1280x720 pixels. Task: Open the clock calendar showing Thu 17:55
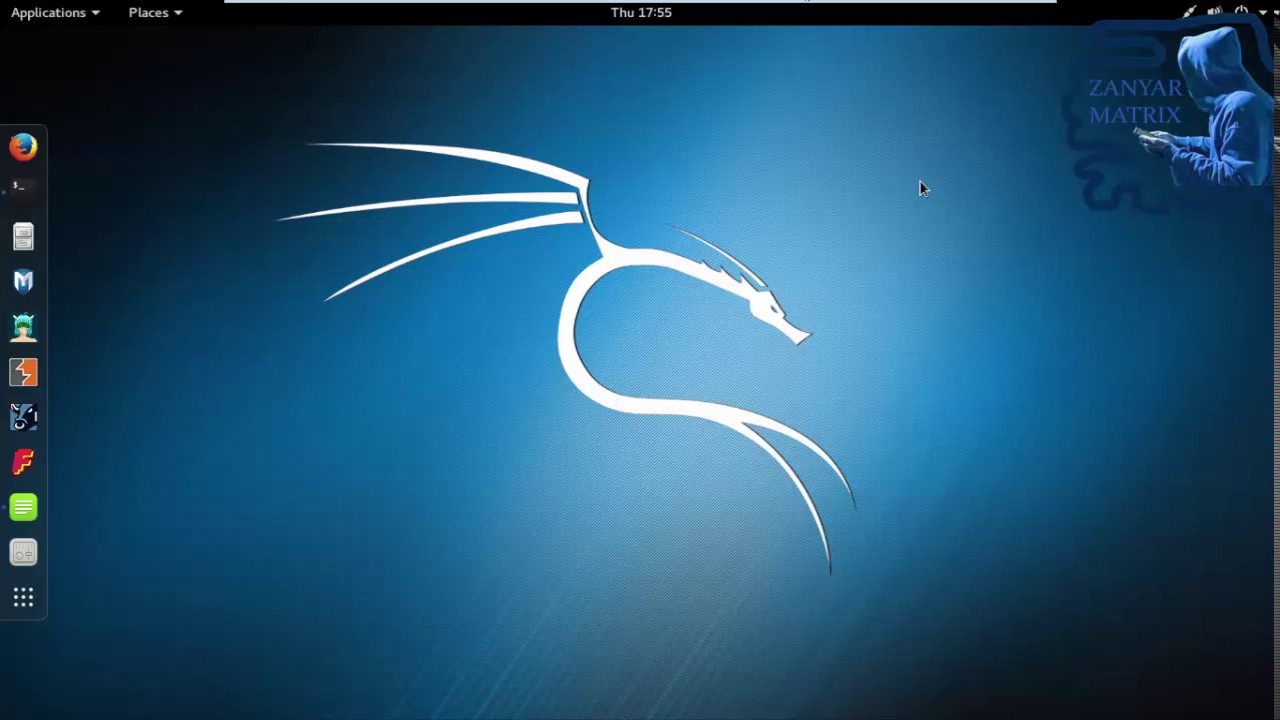[641, 12]
